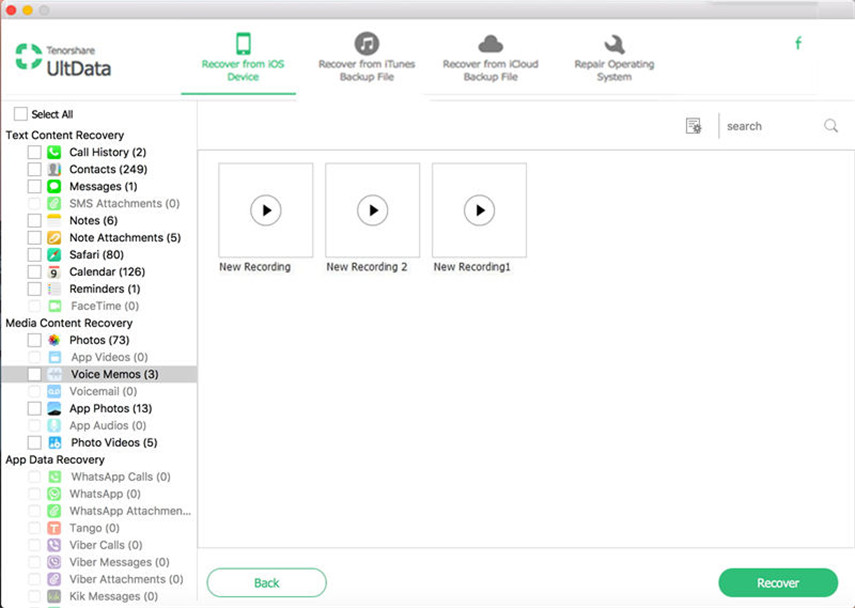Click the Text Content Recovery heading

point(65,135)
